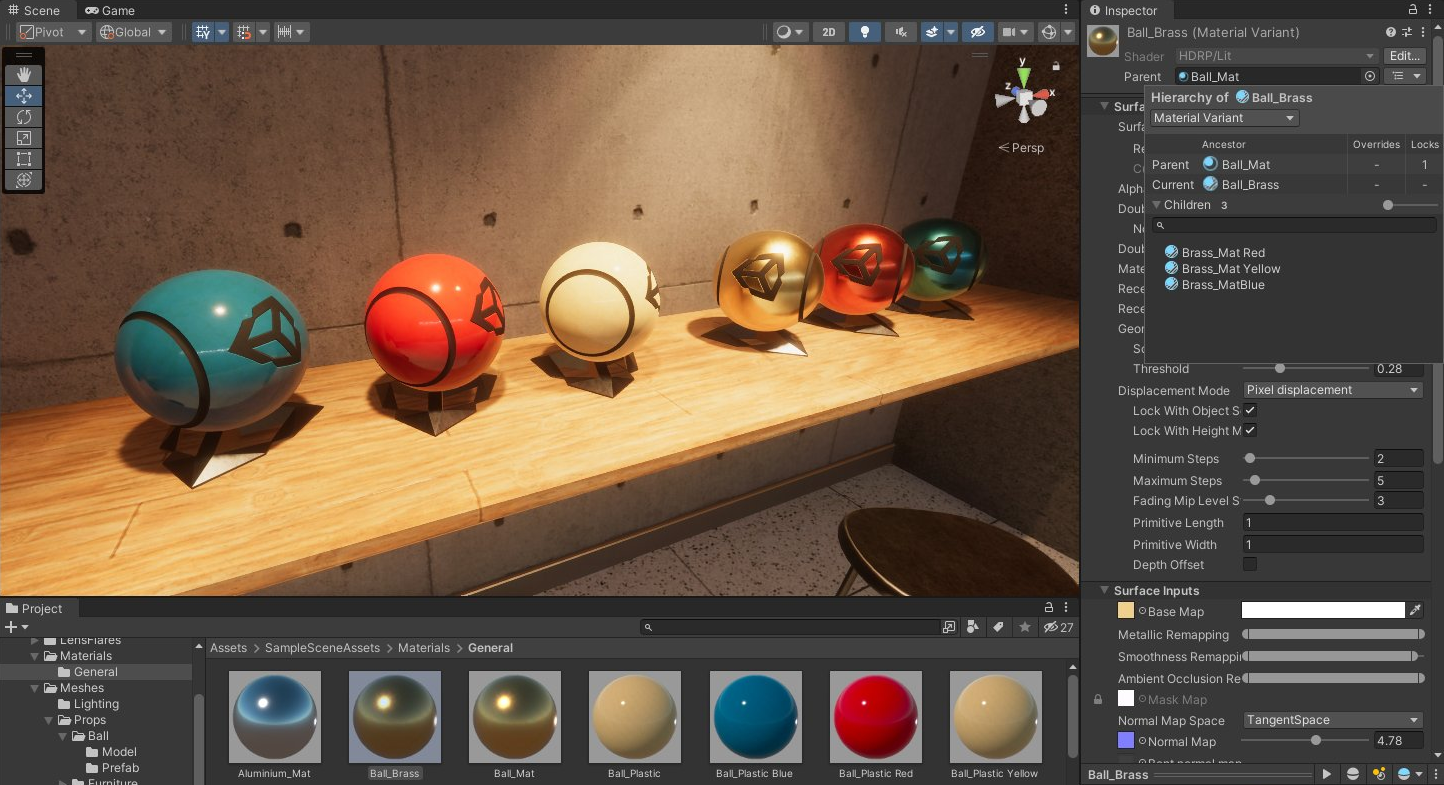Open the Material Variant dropdown

coord(1224,118)
